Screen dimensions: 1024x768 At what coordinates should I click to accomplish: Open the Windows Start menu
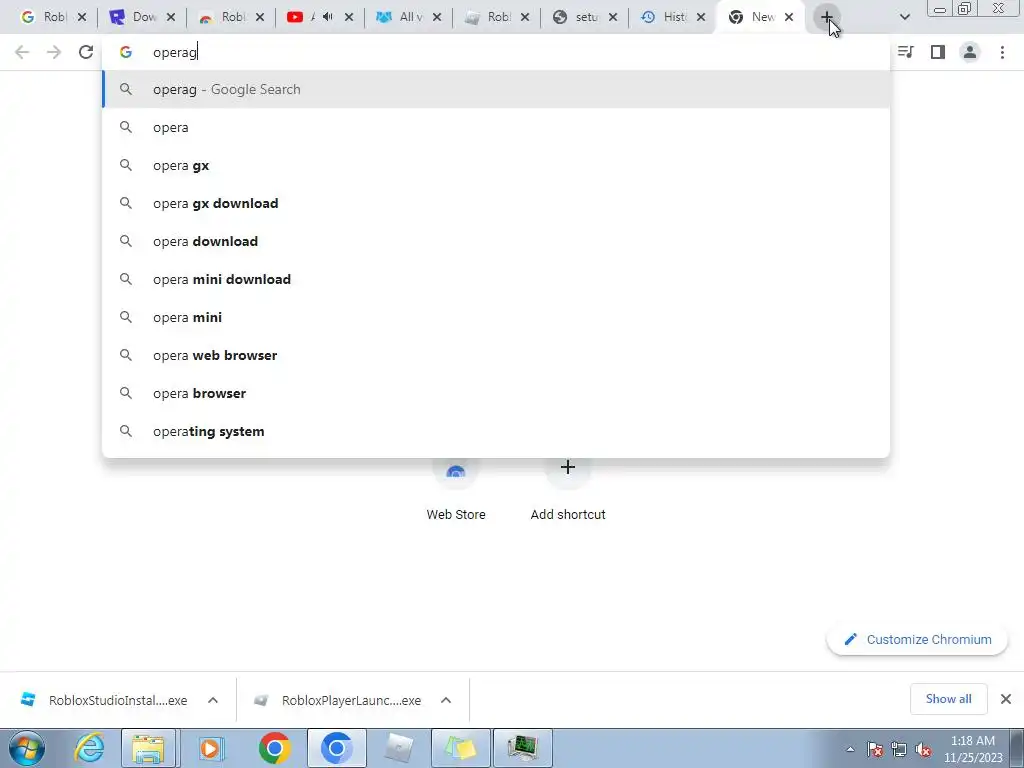coord(27,748)
